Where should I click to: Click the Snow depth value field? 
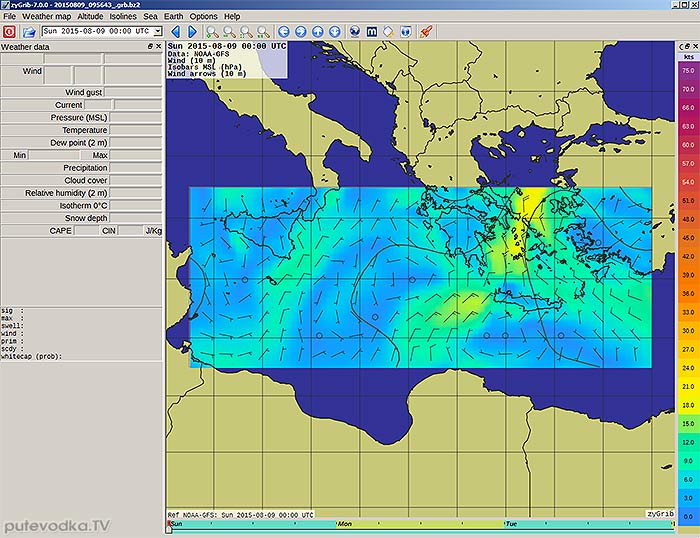click(x=135, y=218)
